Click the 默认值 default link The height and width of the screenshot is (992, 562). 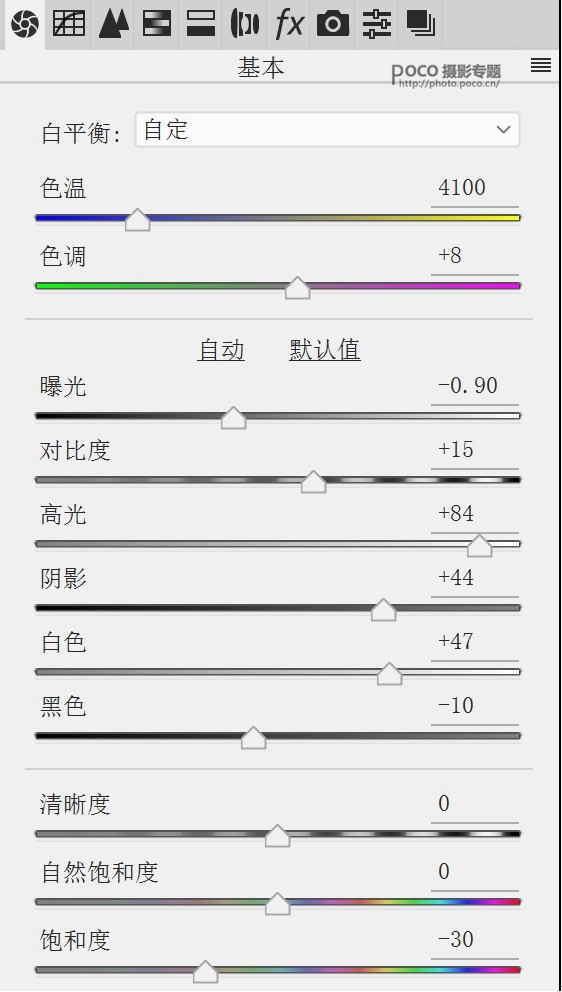tap(325, 350)
